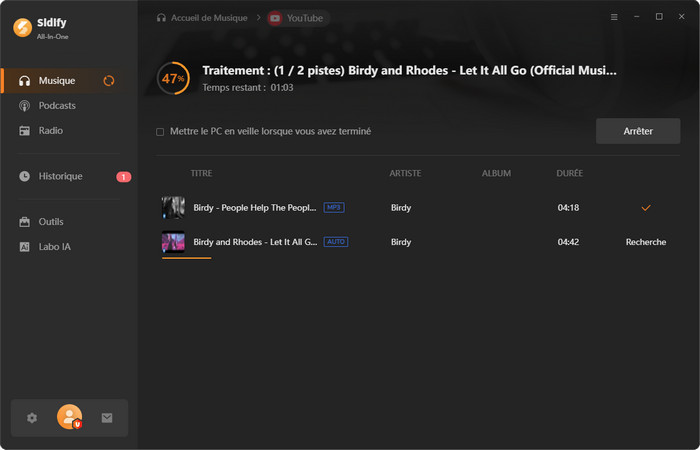This screenshot has width=700, height=450.
Task: Open the Podcasts section
Action: click(57, 106)
